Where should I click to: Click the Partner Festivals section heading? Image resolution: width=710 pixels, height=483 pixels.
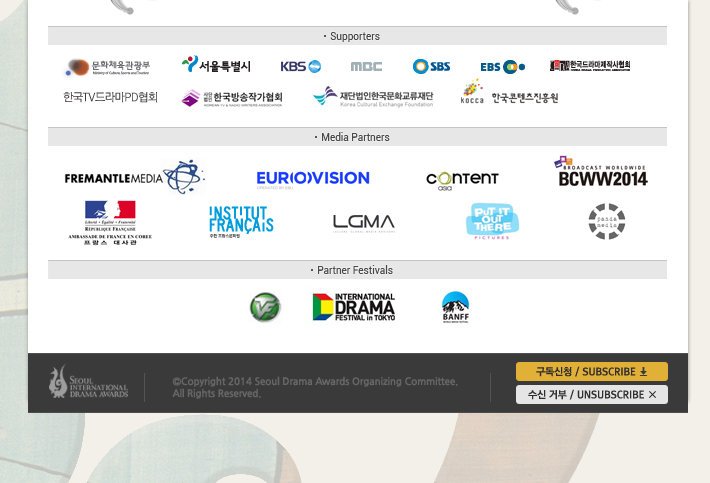pos(357,270)
